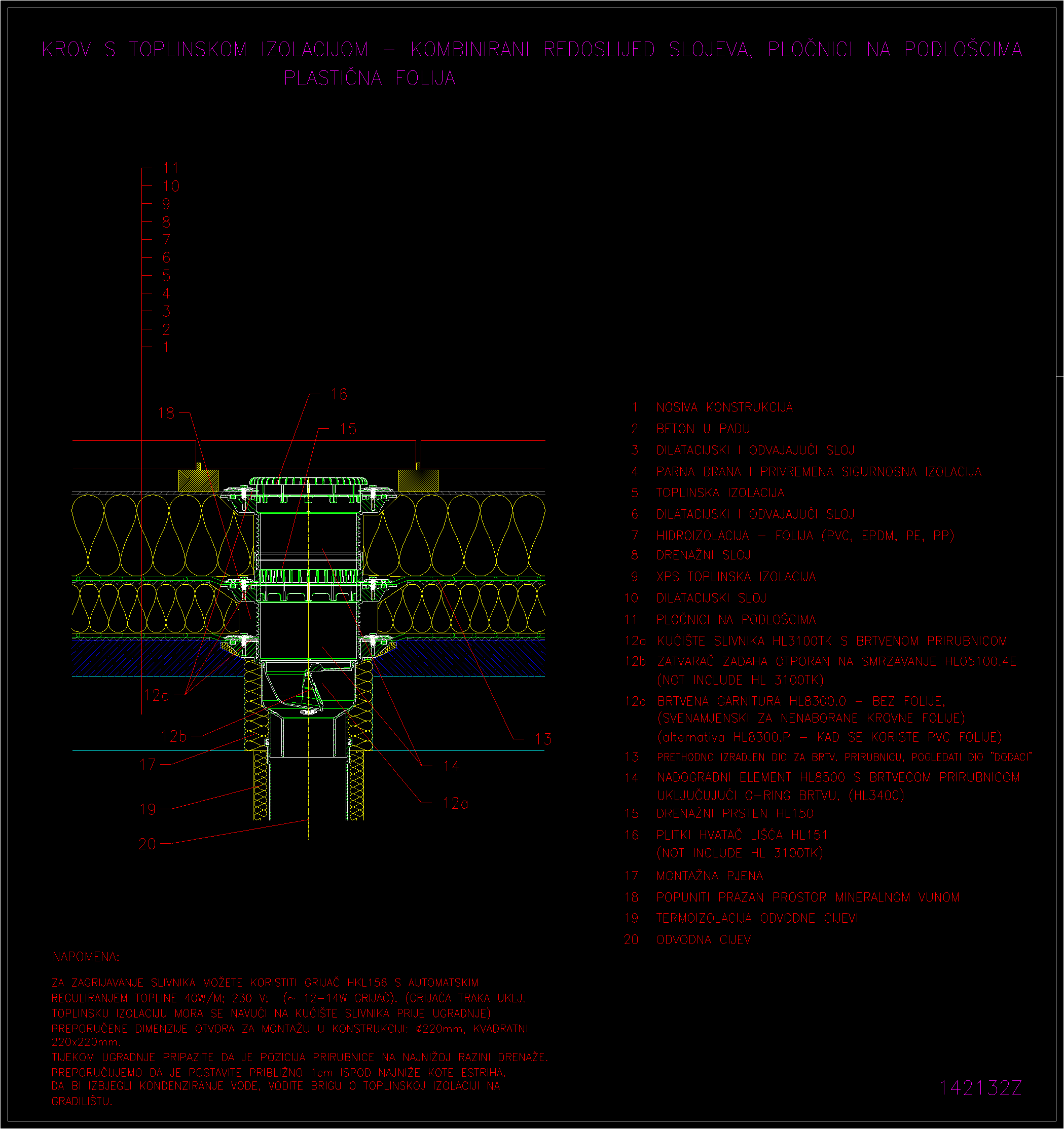Select legend entry "BETON U PADU"
The image size is (1064, 1129).
pos(703,429)
